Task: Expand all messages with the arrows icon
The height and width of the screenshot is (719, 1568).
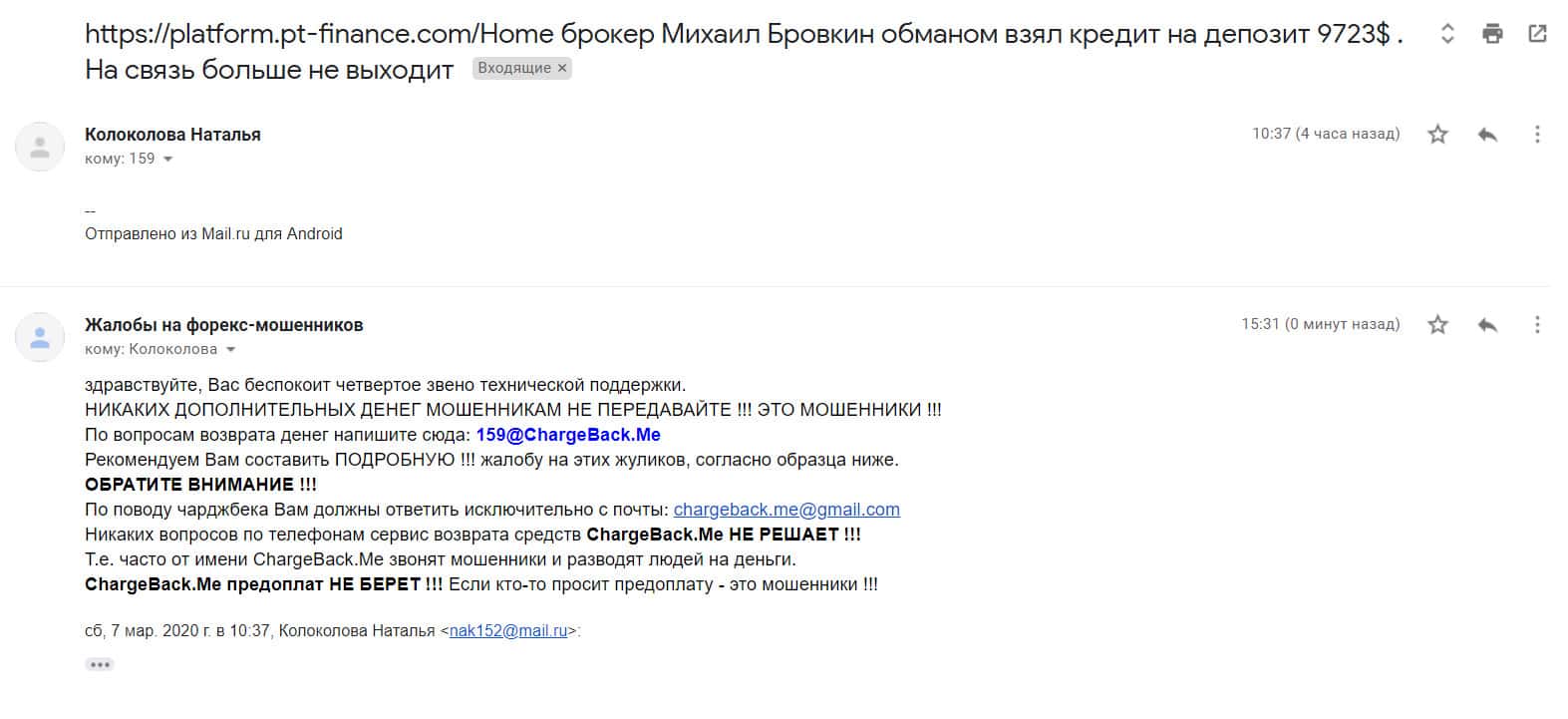Action: tap(1447, 34)
